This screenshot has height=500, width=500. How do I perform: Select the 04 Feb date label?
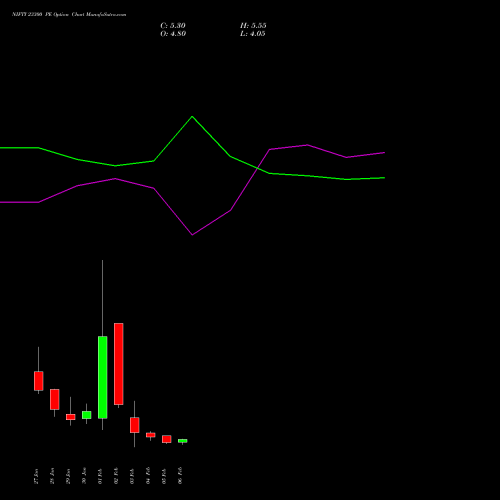point(148,476)
